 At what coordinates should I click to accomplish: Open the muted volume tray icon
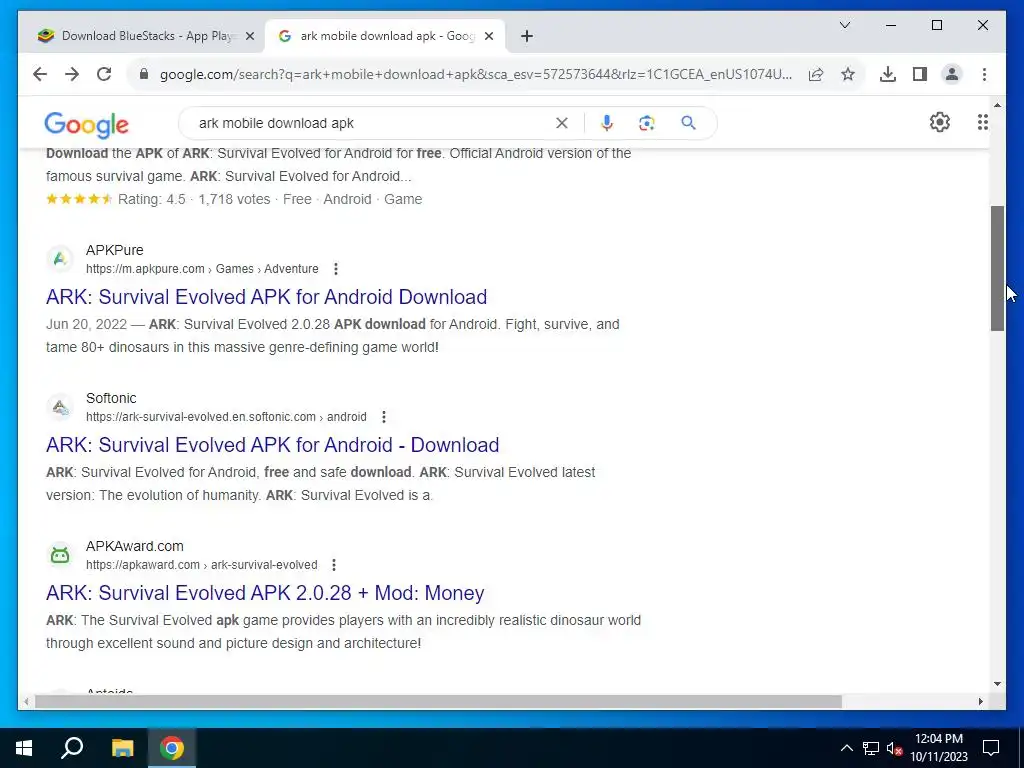tap(894, 748)
